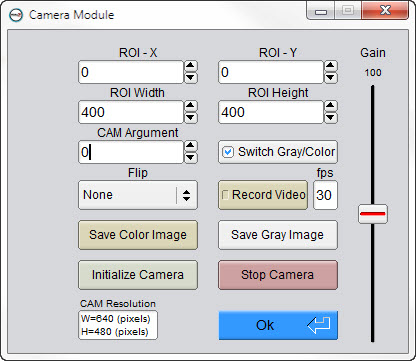
Task: Increase ROI - Y value with up arrow
Action: [x=330, y=66]
